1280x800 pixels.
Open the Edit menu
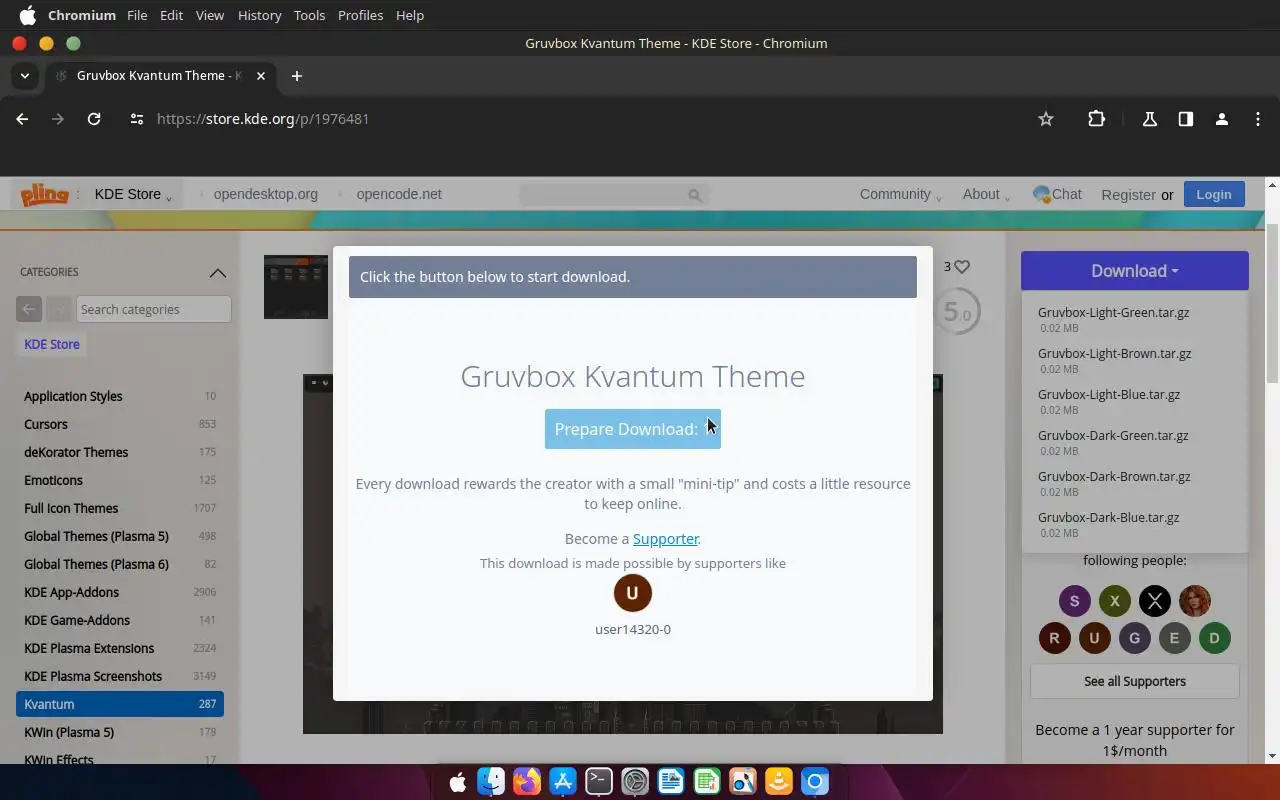pyautogui.click(x=171, y=15)
